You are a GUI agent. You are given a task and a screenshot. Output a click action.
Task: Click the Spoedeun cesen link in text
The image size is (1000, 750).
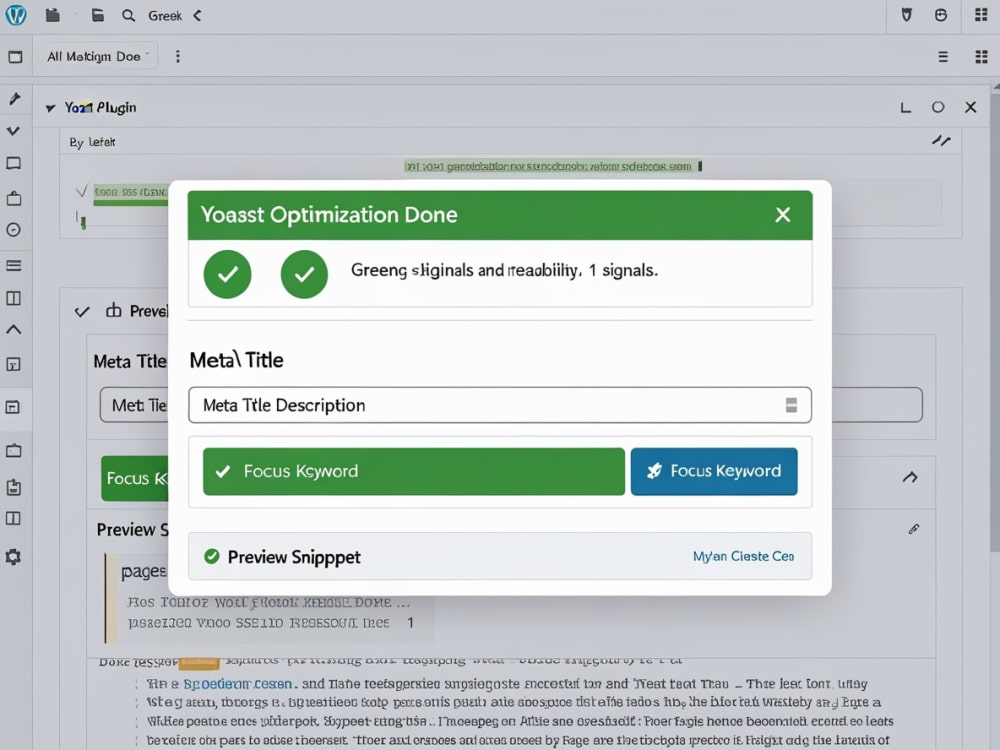pyautogui.click(x=237, y=684)
